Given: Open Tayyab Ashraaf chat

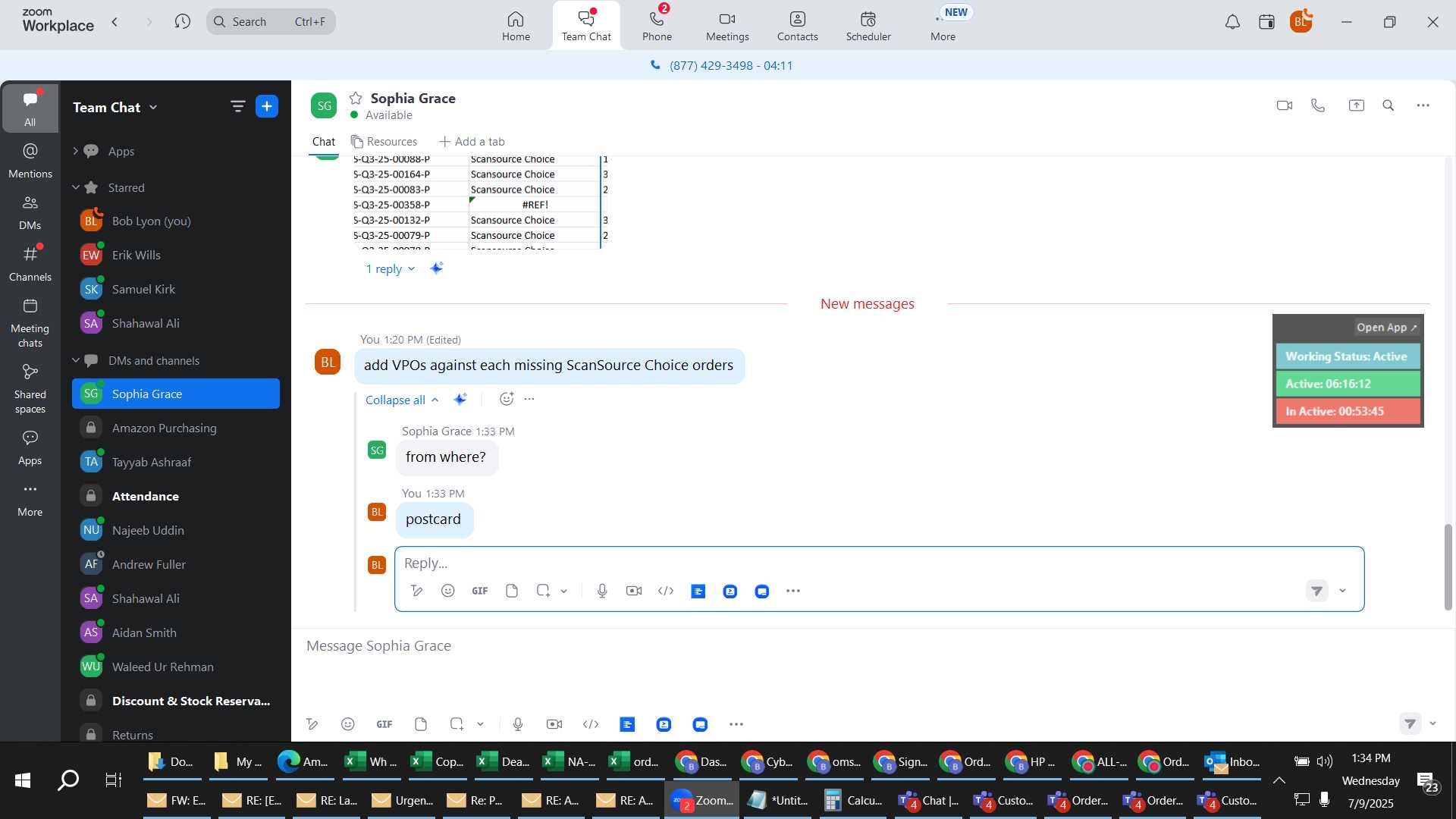Looking at the screenshot, I should pyautogui.click(x=176, y=462).
